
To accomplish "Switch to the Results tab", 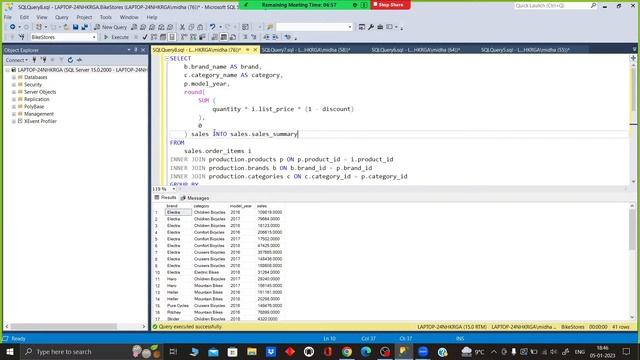I will pos(165,198).
